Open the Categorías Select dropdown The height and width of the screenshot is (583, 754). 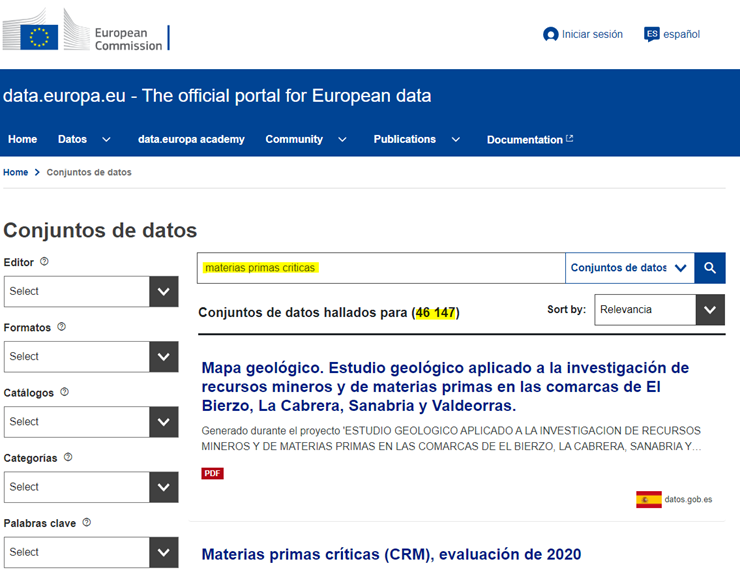pyautogui.click(x=91, y=487)
